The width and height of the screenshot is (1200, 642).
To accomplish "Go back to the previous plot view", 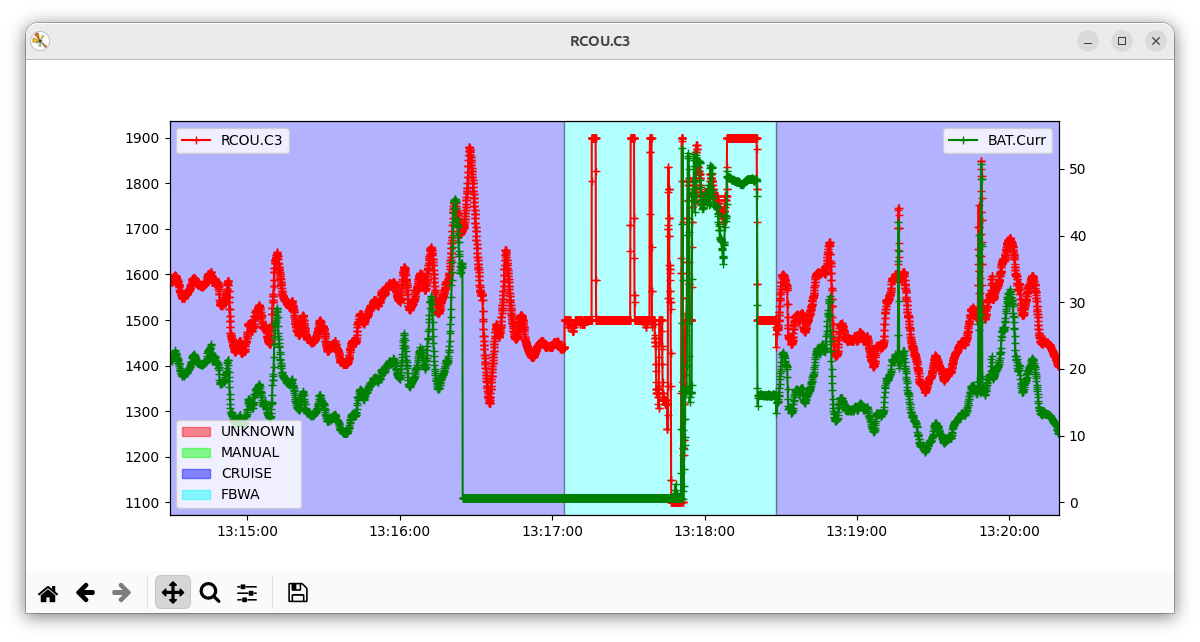I will pyautogui.click(x=85, y=593).
